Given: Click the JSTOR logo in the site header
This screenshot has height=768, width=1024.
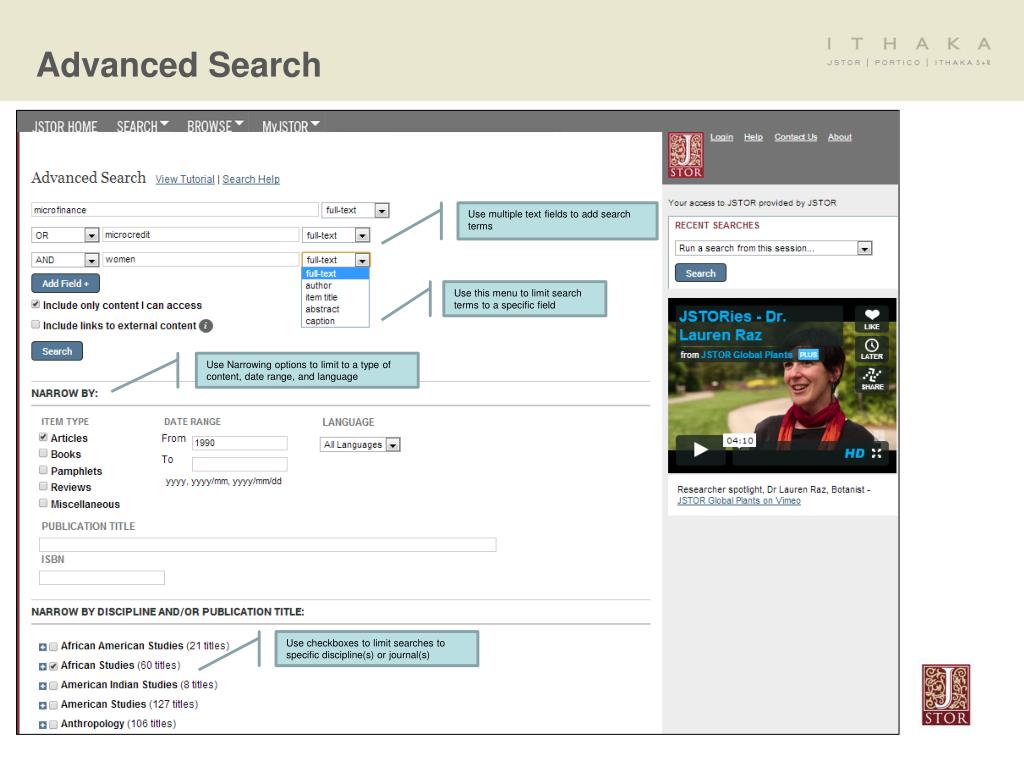Looking at the screenshot, I should [686, 155].
